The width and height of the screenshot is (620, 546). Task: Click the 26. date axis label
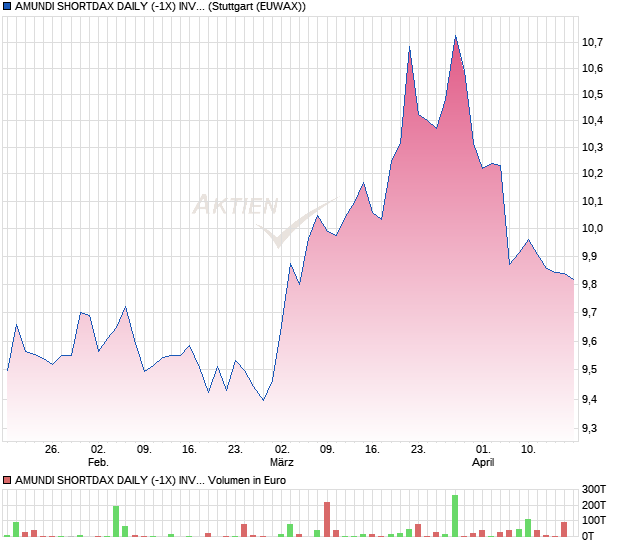(x=52, y=450)
